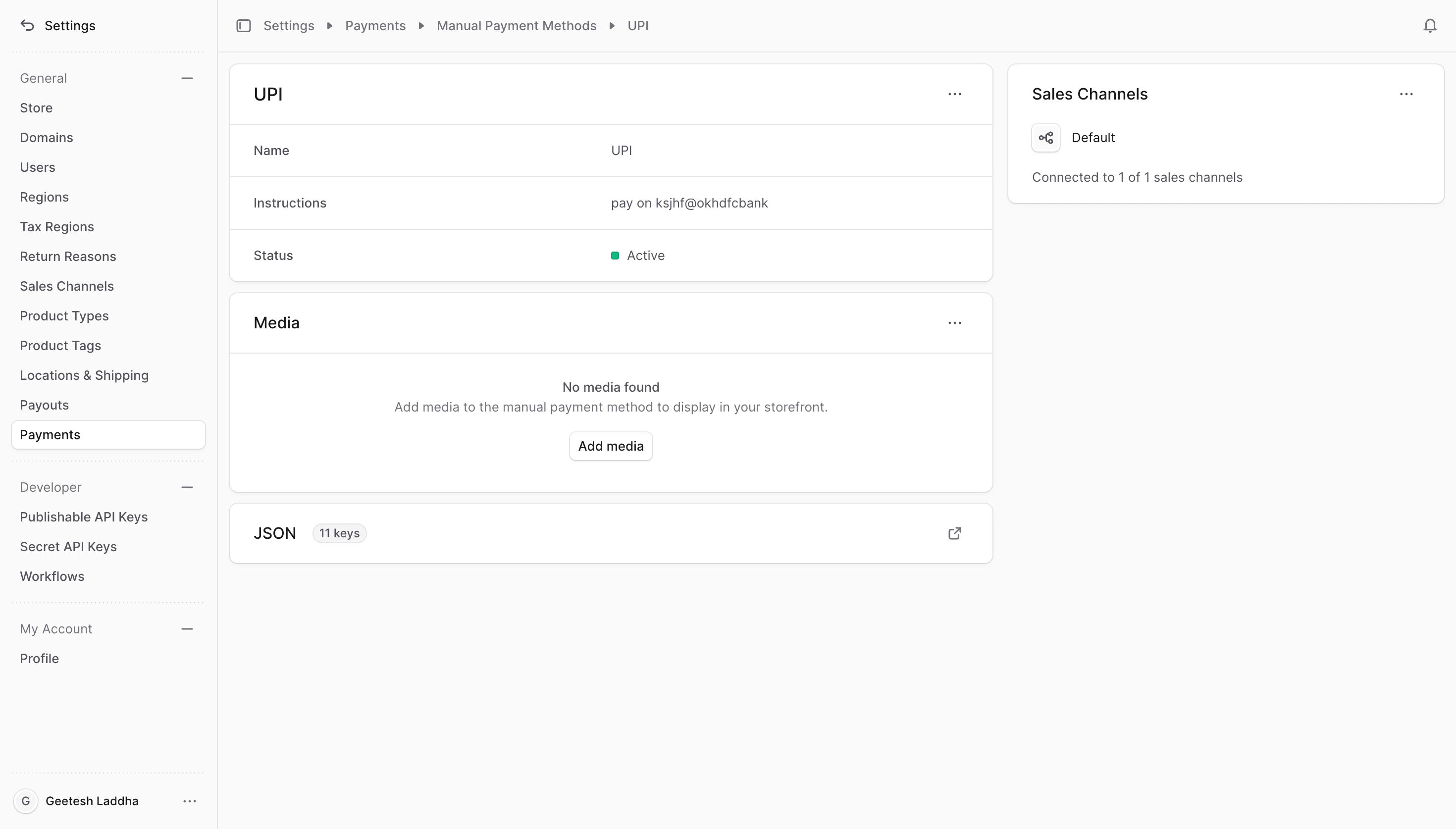Open the Media card options menu
This screenshot has width=1456, height=829.
tap(954, 322)
